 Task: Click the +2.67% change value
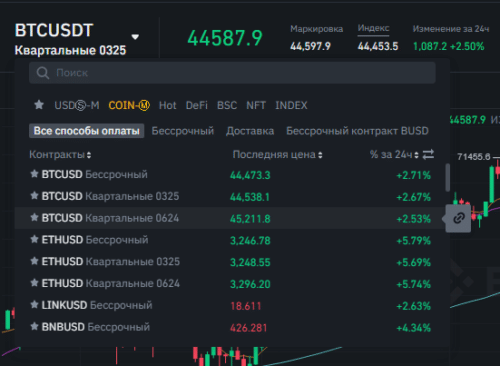pyautogui.click(x=413, y=197)
